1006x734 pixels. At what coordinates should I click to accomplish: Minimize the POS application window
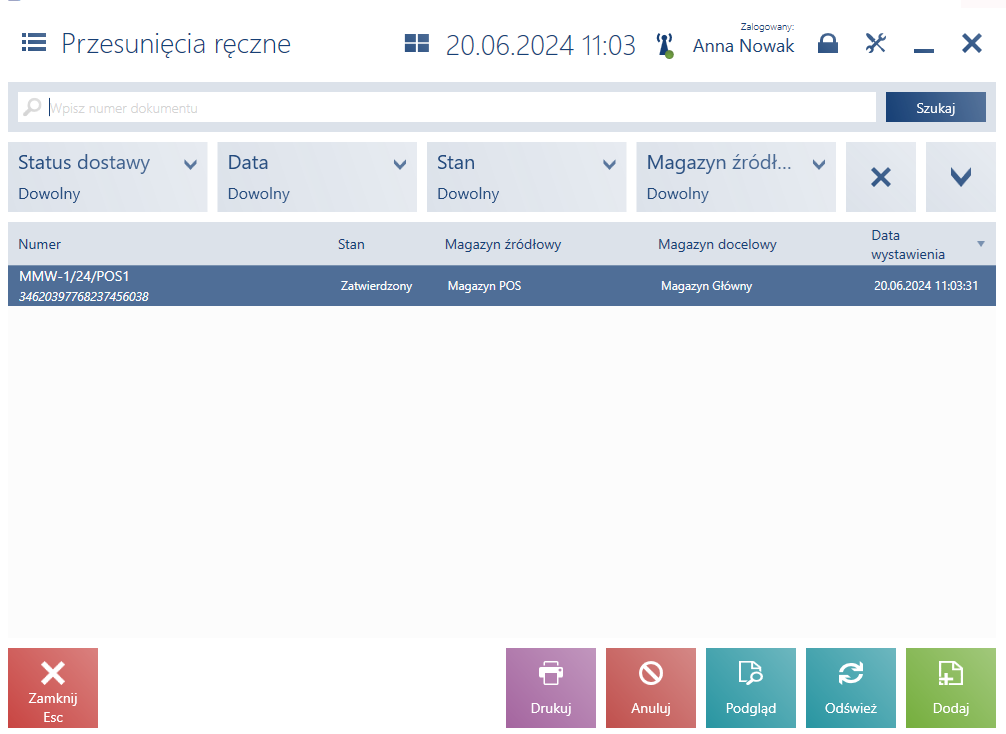coord(924,49)
